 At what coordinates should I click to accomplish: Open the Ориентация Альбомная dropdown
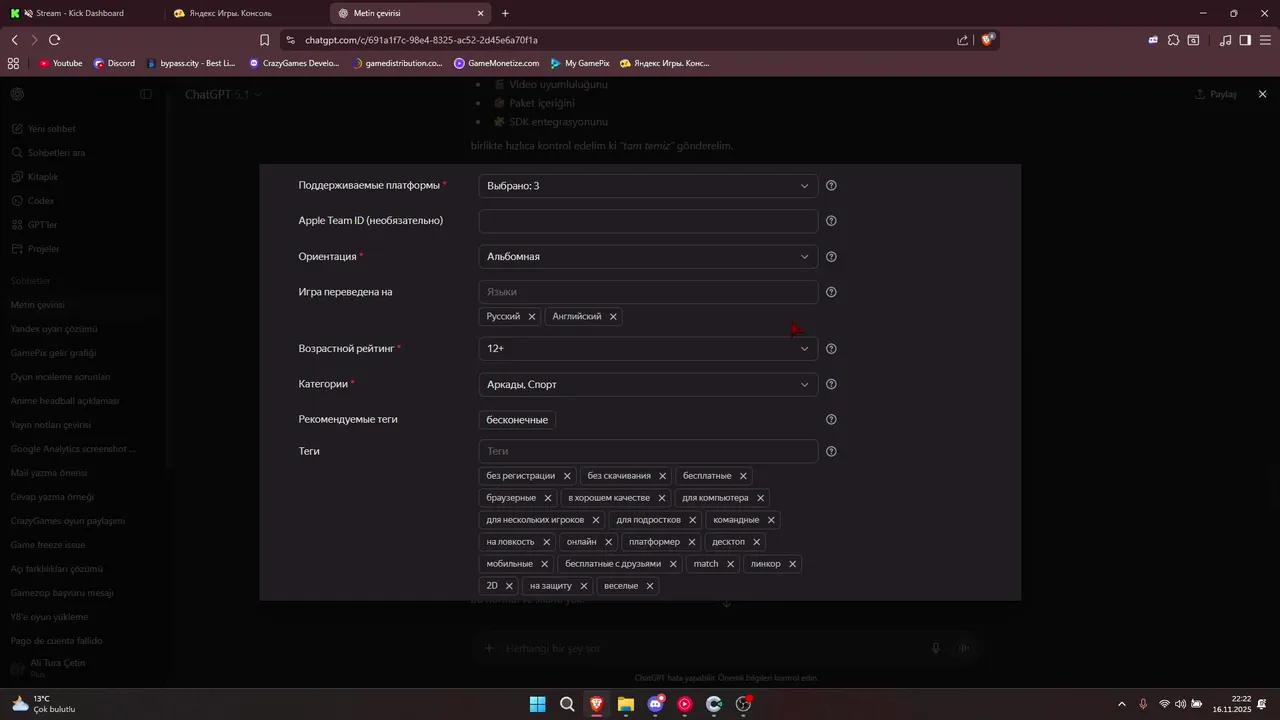coord(648,257)
